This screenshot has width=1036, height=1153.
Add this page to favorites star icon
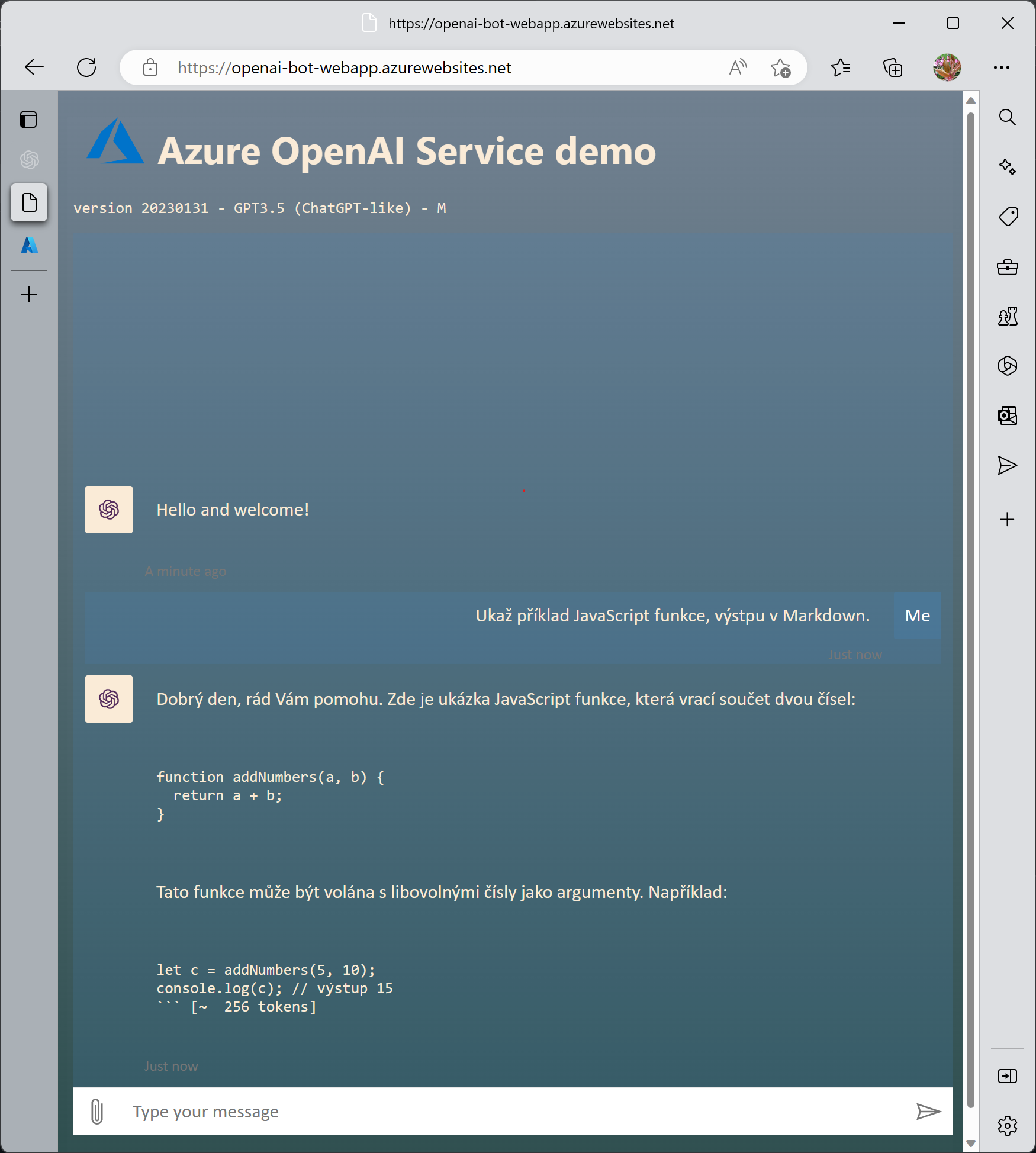click(x=780, y=67)
